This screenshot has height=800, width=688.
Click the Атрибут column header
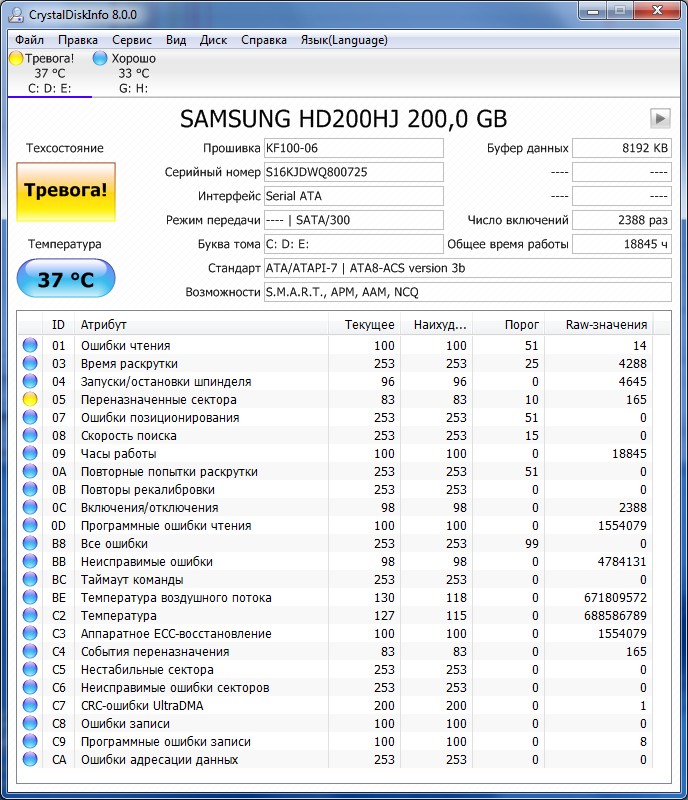coord(201,324)
